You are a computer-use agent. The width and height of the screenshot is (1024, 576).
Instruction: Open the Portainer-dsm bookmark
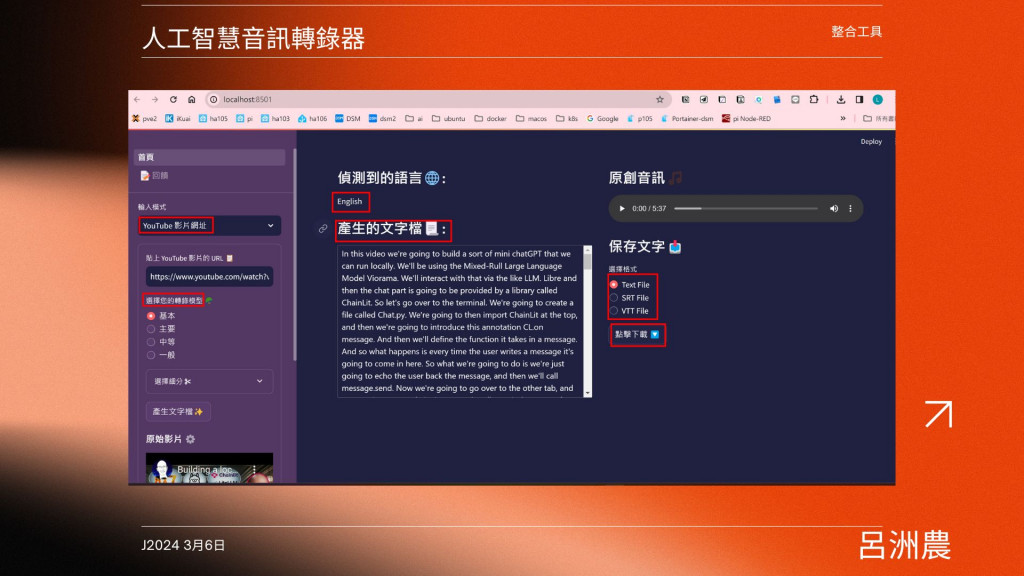[688, 118]
